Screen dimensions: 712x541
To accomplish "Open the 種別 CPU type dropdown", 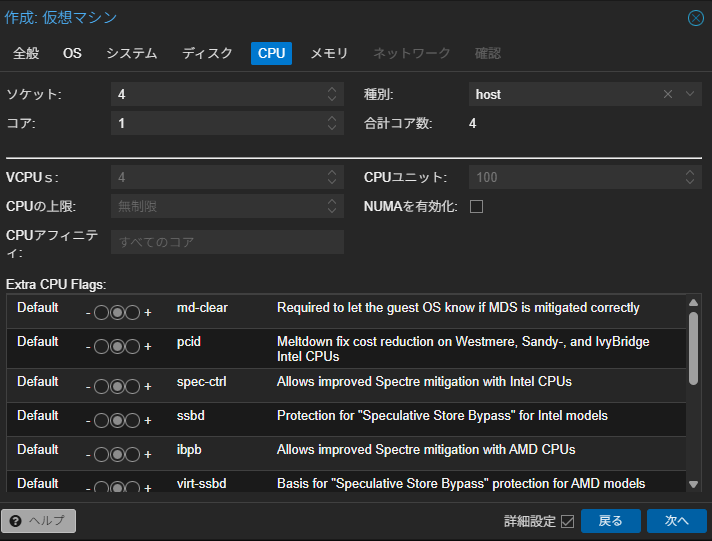I will pyautogui.click(x=690, y=94).
